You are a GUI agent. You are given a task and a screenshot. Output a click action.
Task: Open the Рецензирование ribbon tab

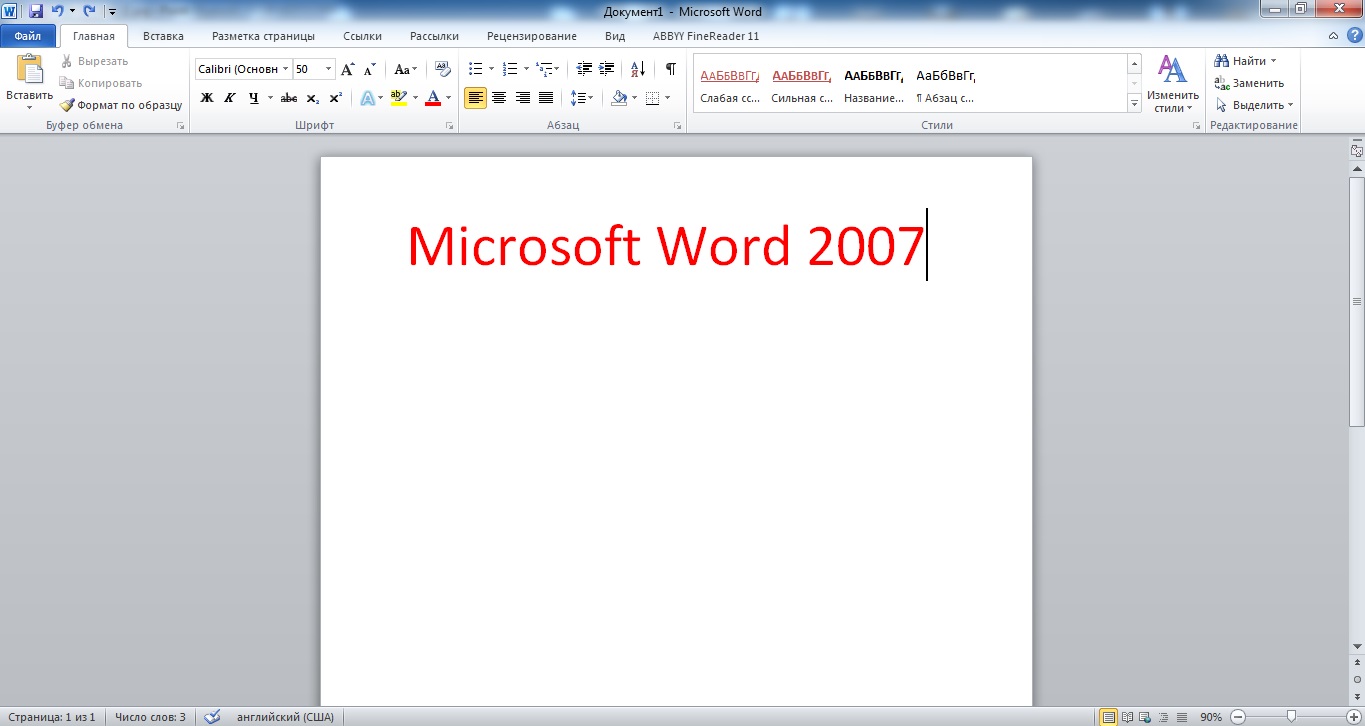click(531, 35)
